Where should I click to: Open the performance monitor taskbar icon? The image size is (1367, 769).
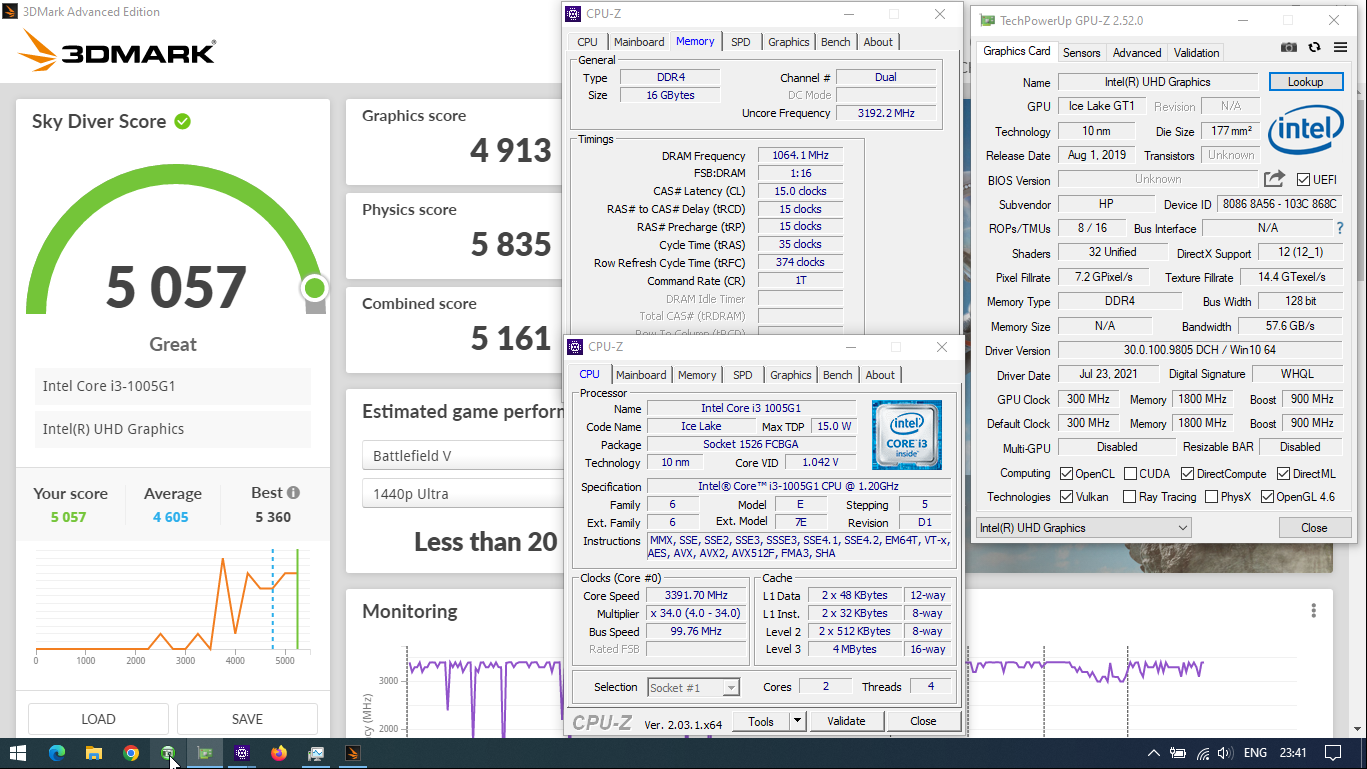point(316,753)
